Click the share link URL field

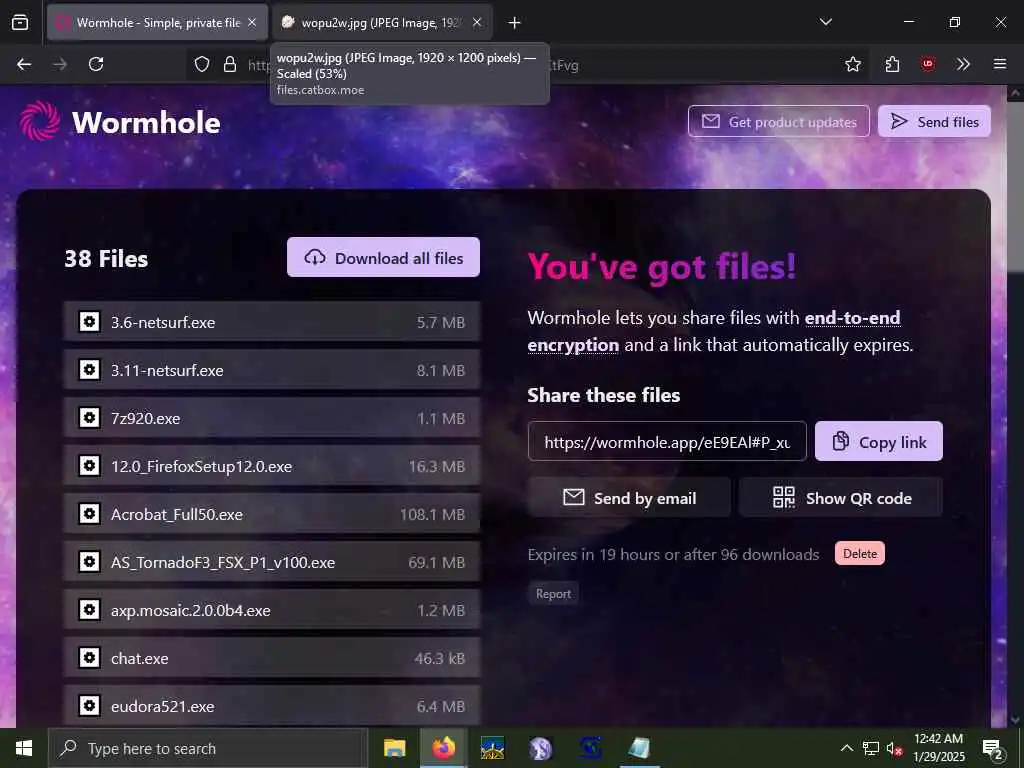click(x=667, y=441)
